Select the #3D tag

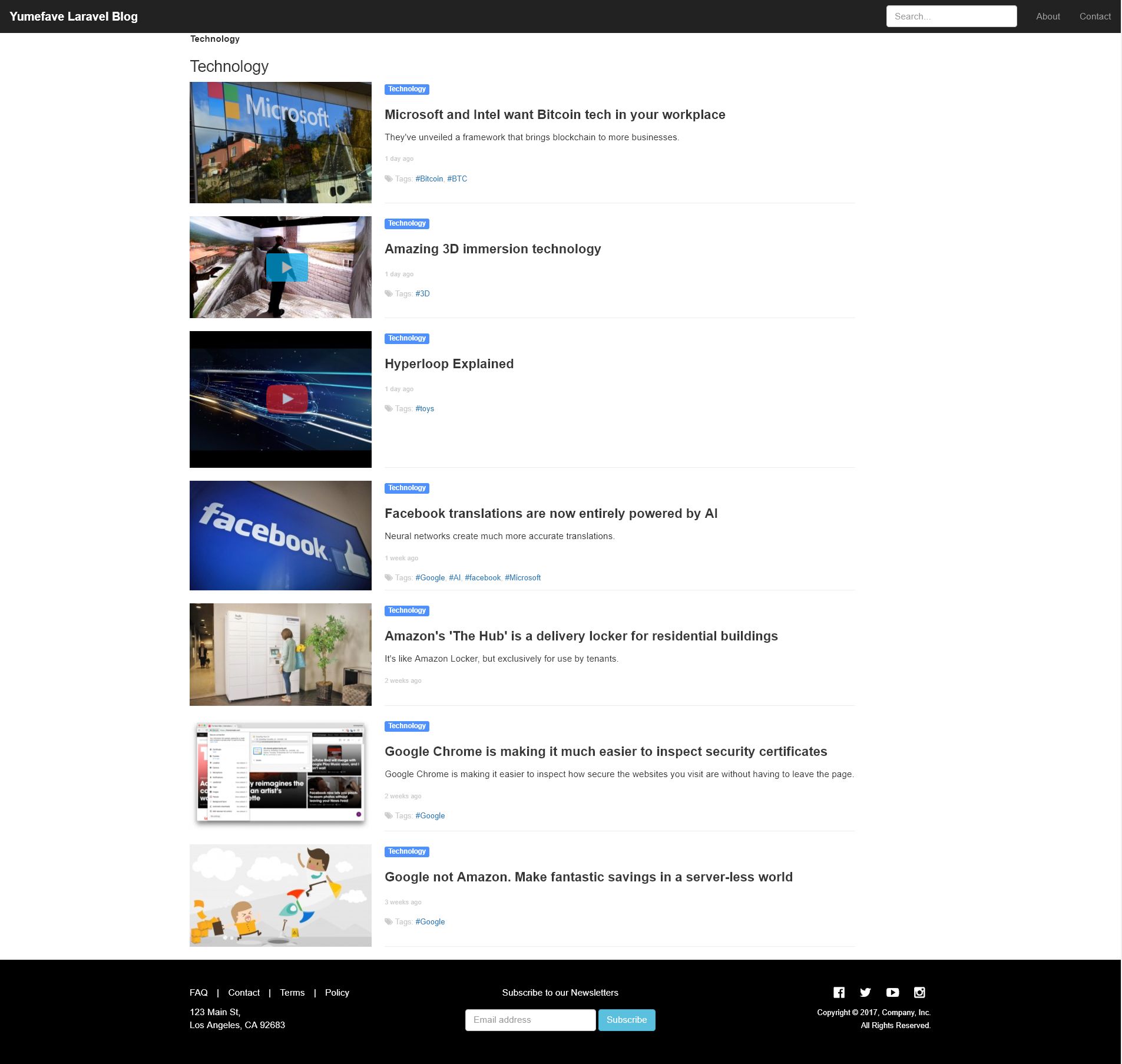point(422,294)
